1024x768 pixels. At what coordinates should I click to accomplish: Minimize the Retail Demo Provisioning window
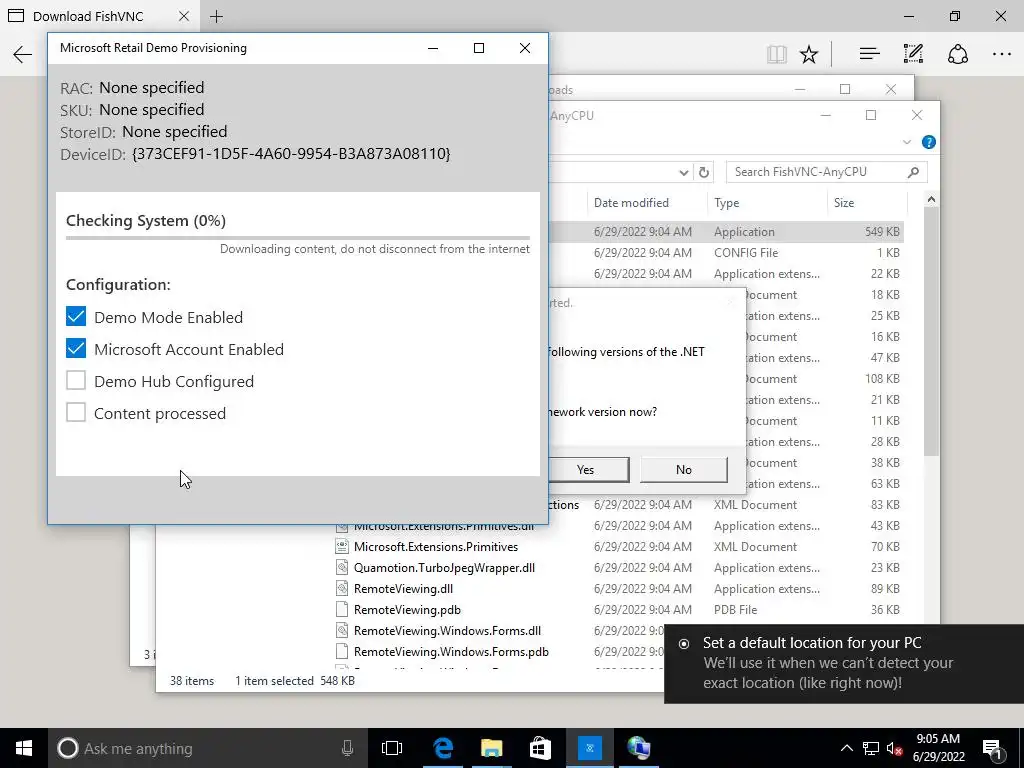click(432, 48)
